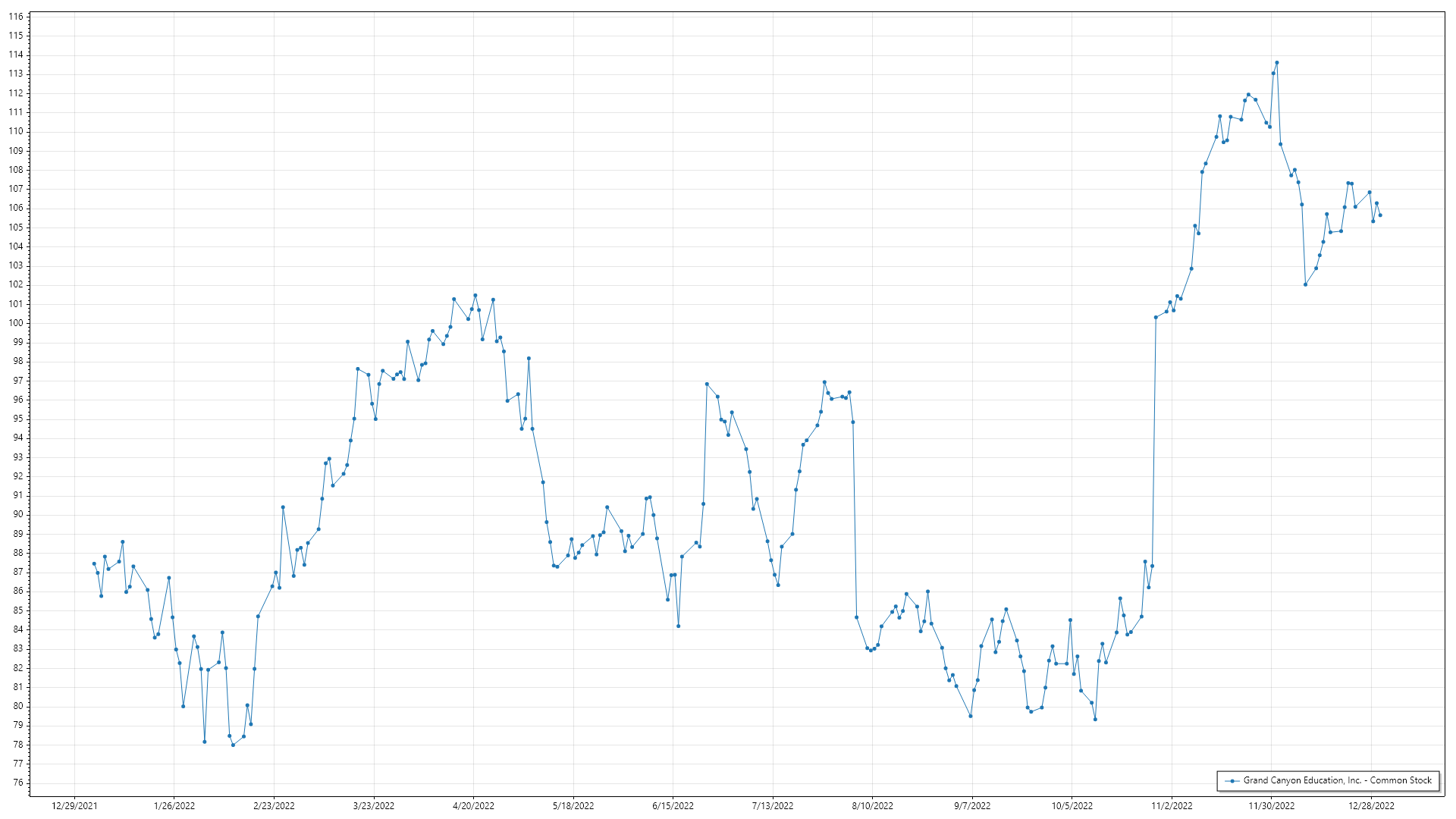Screen dimensions: 1456x819
Task: Click the Grand Canyon Education legend label
Action: point(1337,780)
